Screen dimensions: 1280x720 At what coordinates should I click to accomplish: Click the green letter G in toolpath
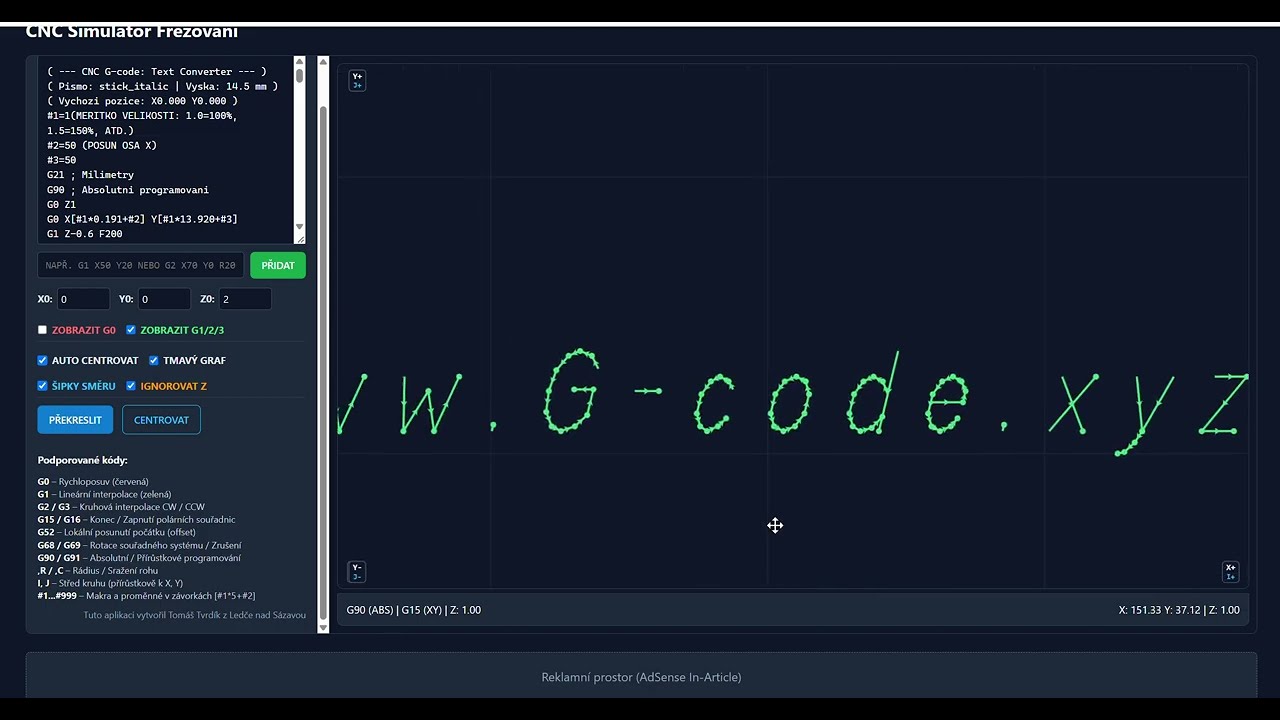tap(571, 391)
